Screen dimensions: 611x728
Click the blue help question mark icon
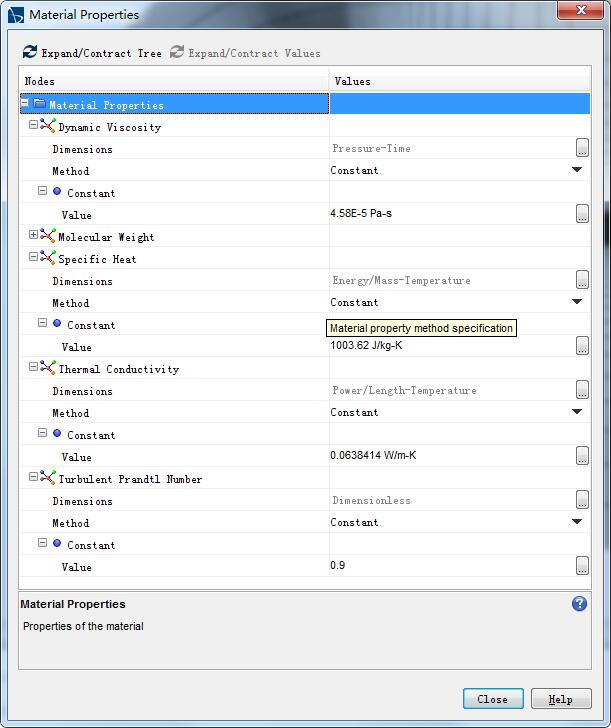point(579,604)
